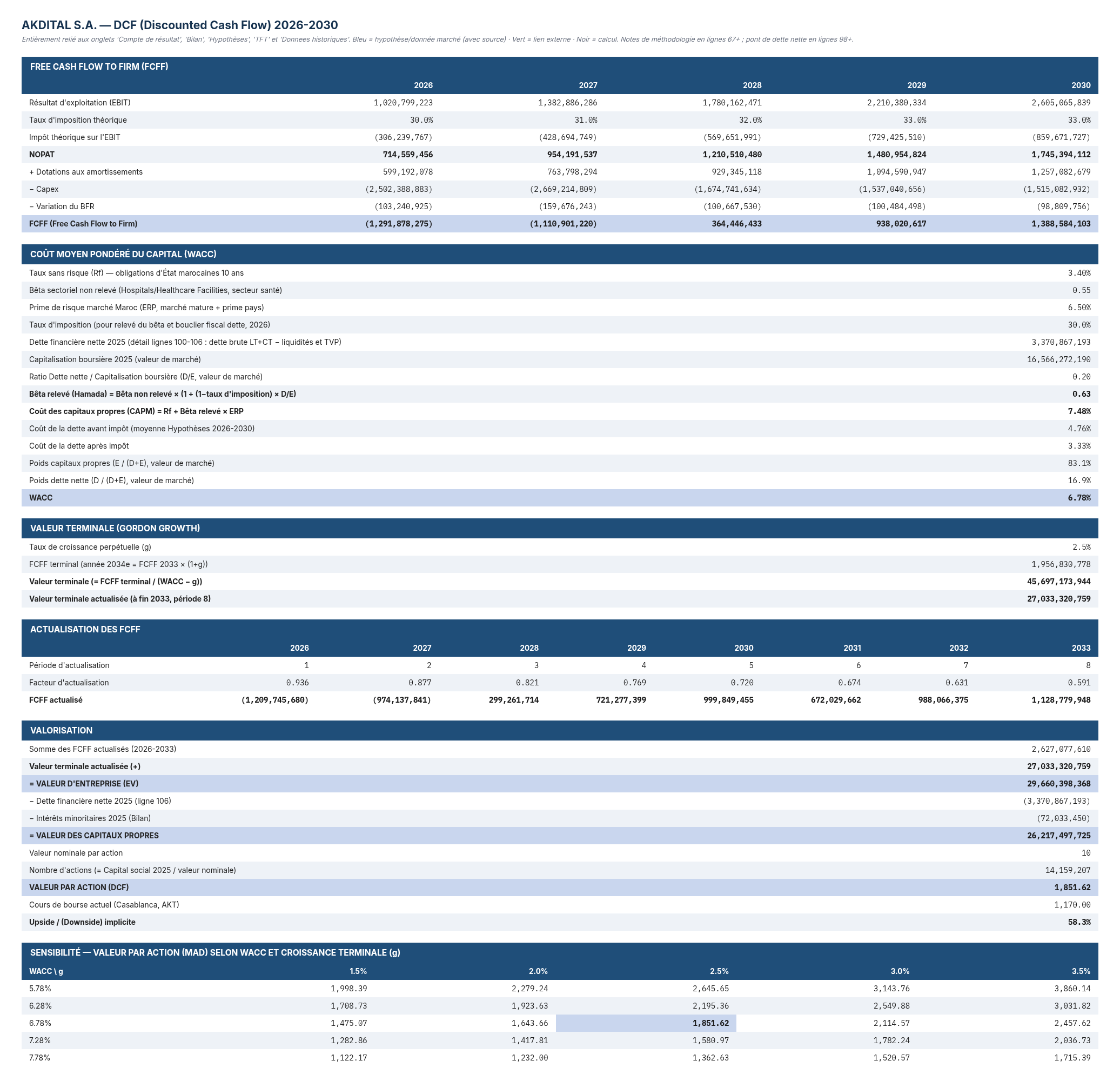The width and height of the screenshot is (1120, 1074).
Task: Select risk-free rate value "3.40%"
Action: [x=1079, y=273]
